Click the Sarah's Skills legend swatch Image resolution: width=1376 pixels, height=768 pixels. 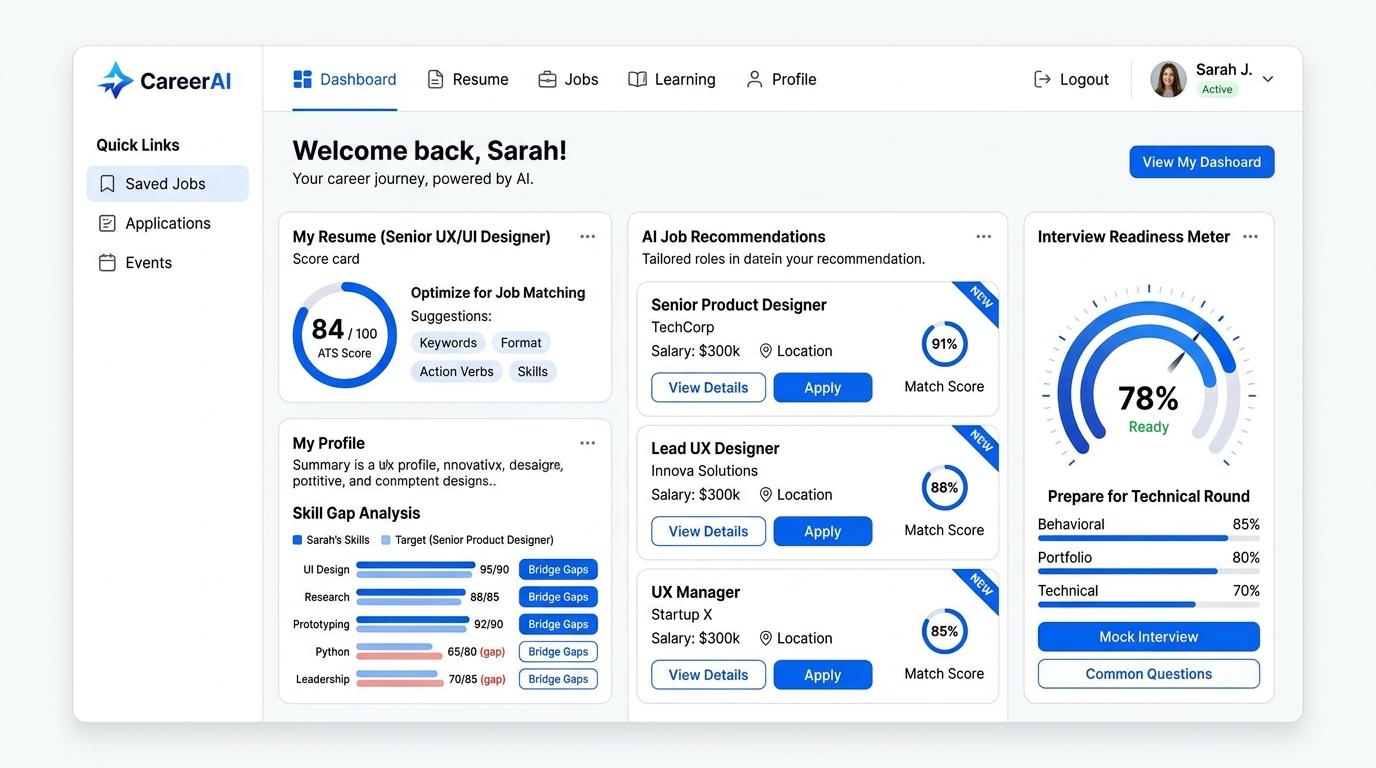pos(297,540)
